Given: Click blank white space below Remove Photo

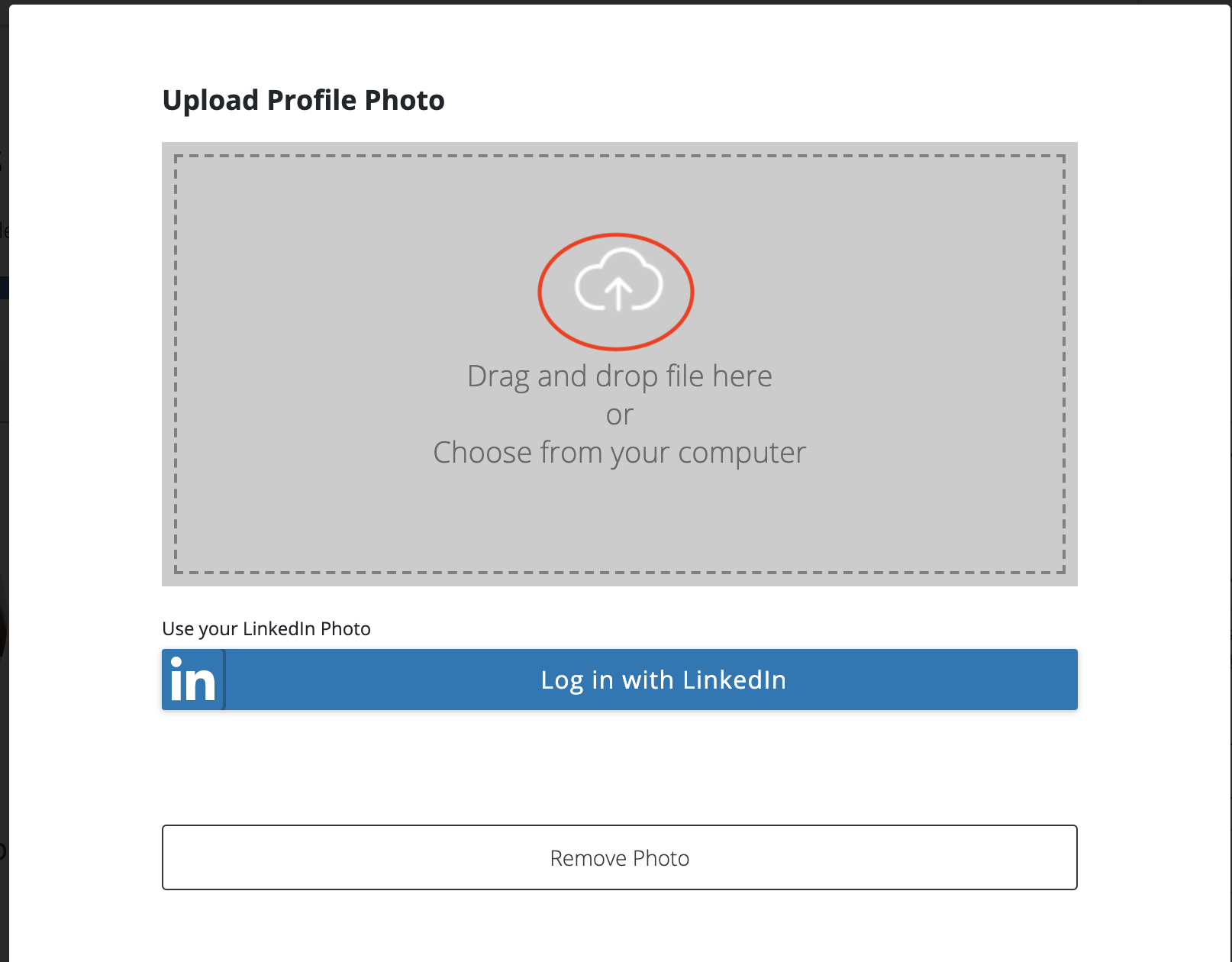Looking at the screenshot, I should point(620,925).
